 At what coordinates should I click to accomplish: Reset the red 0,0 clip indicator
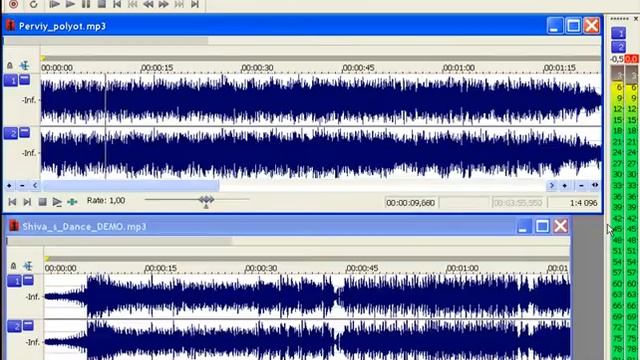631,59
